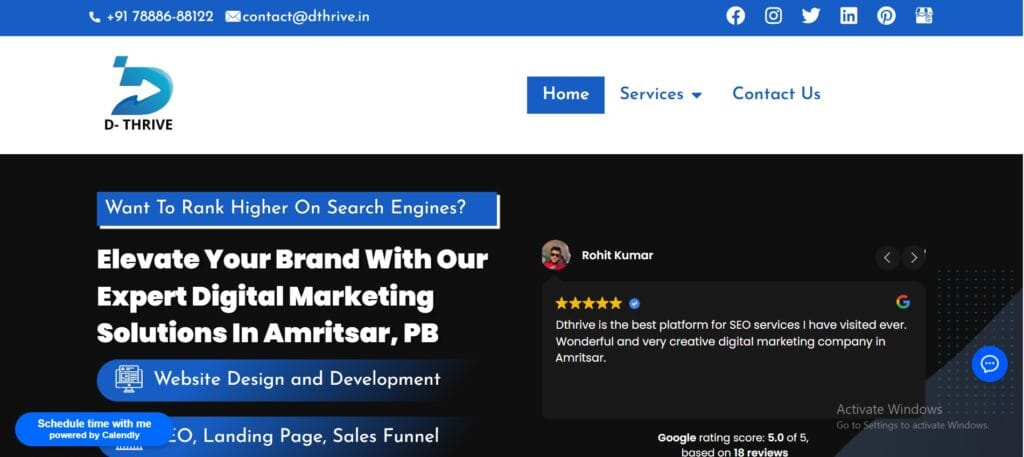Screen dimensions: 1024x457
Task: Click the Google logo in review card
Action: tap(903, 302)
